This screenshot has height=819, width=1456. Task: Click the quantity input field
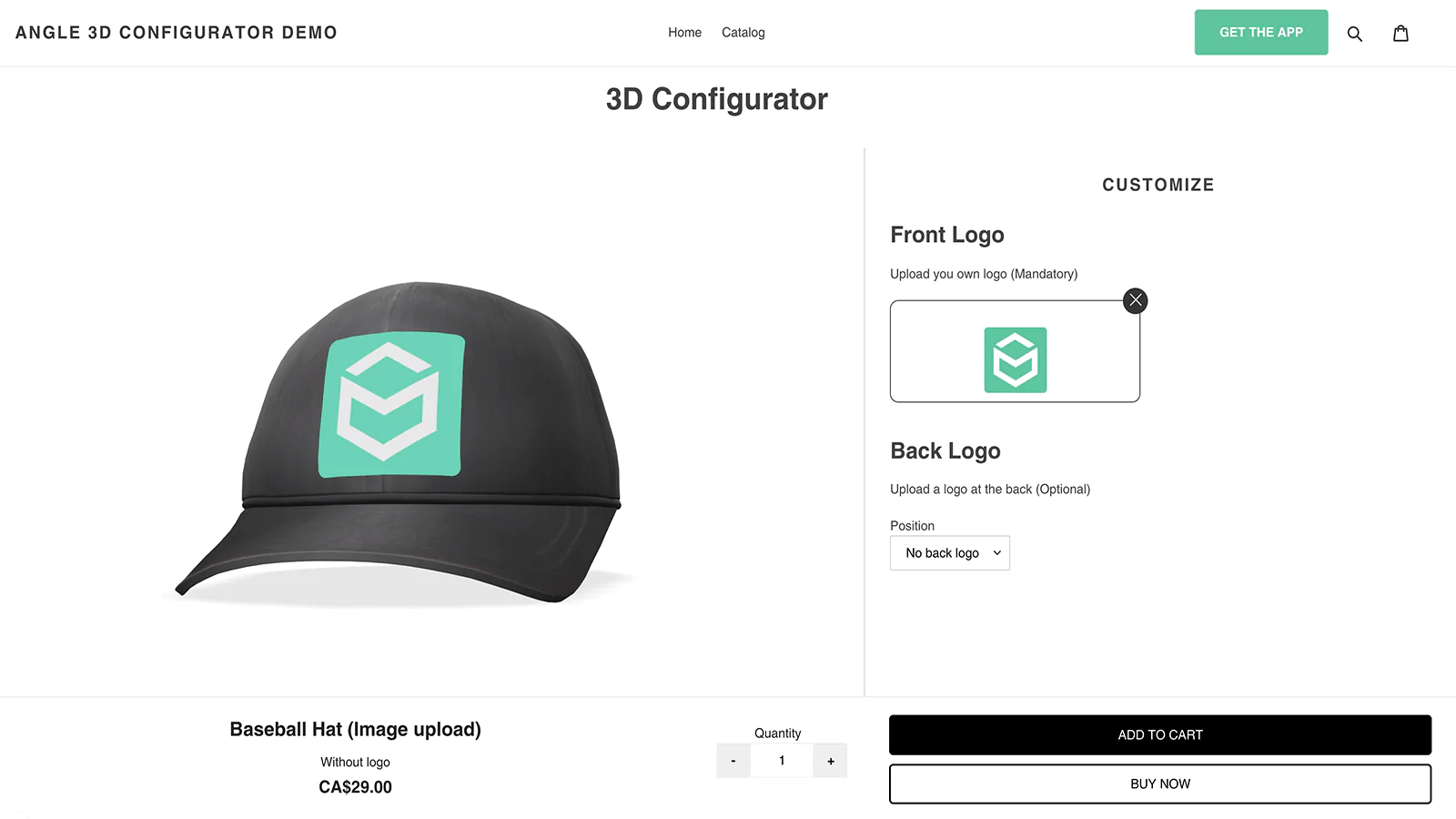pyautogui.click(x=781, y=760)
